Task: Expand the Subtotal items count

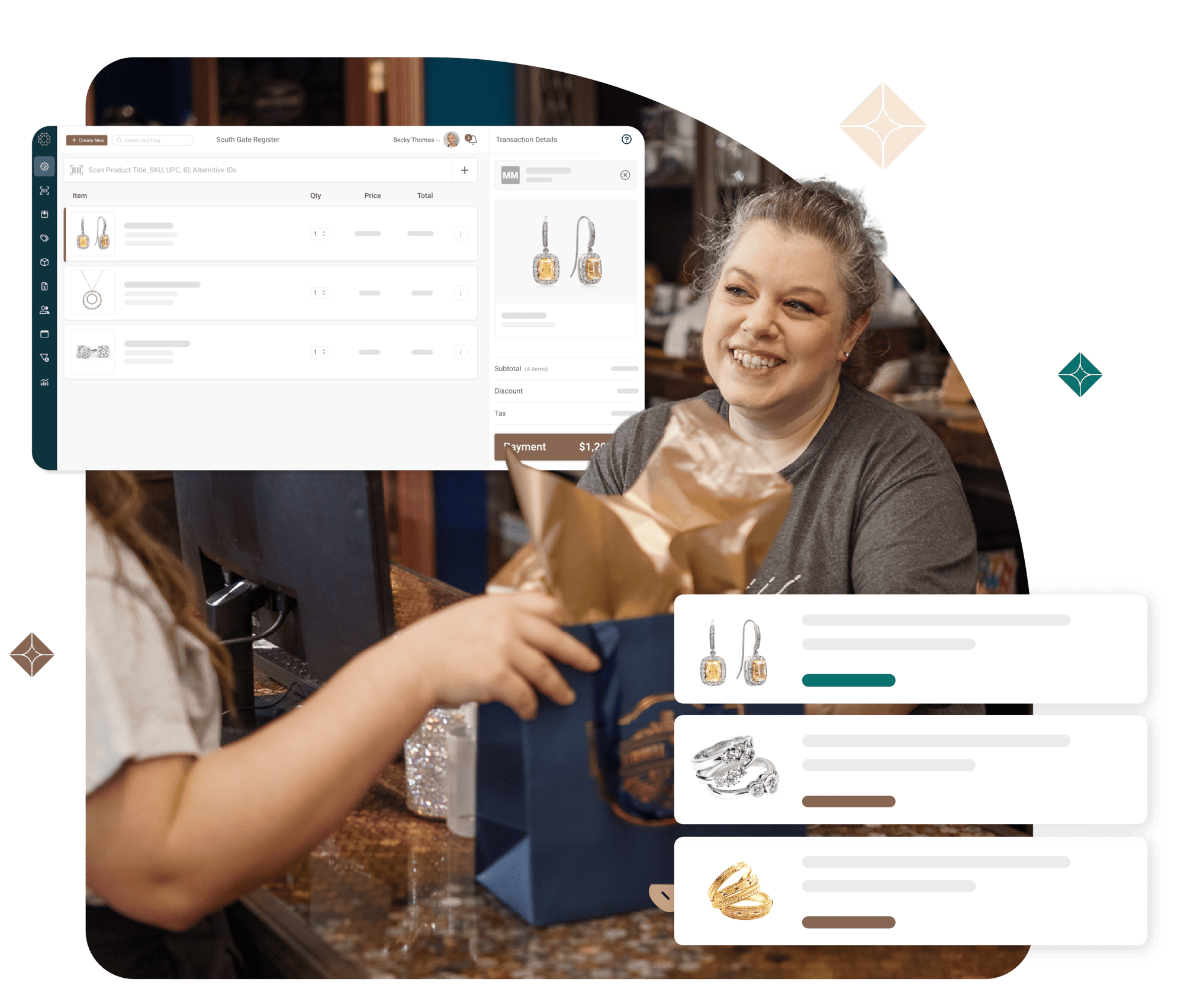Action: (x=536, y=368)
